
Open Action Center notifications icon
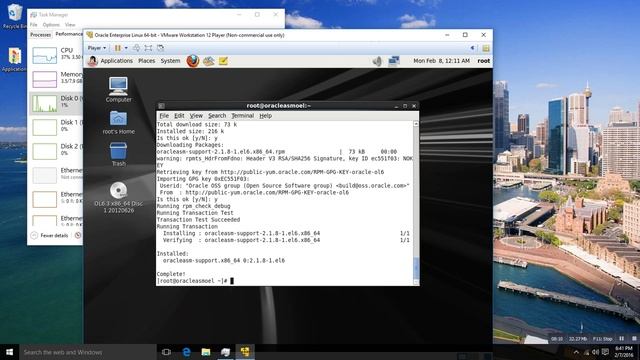[x=605, y=352]
